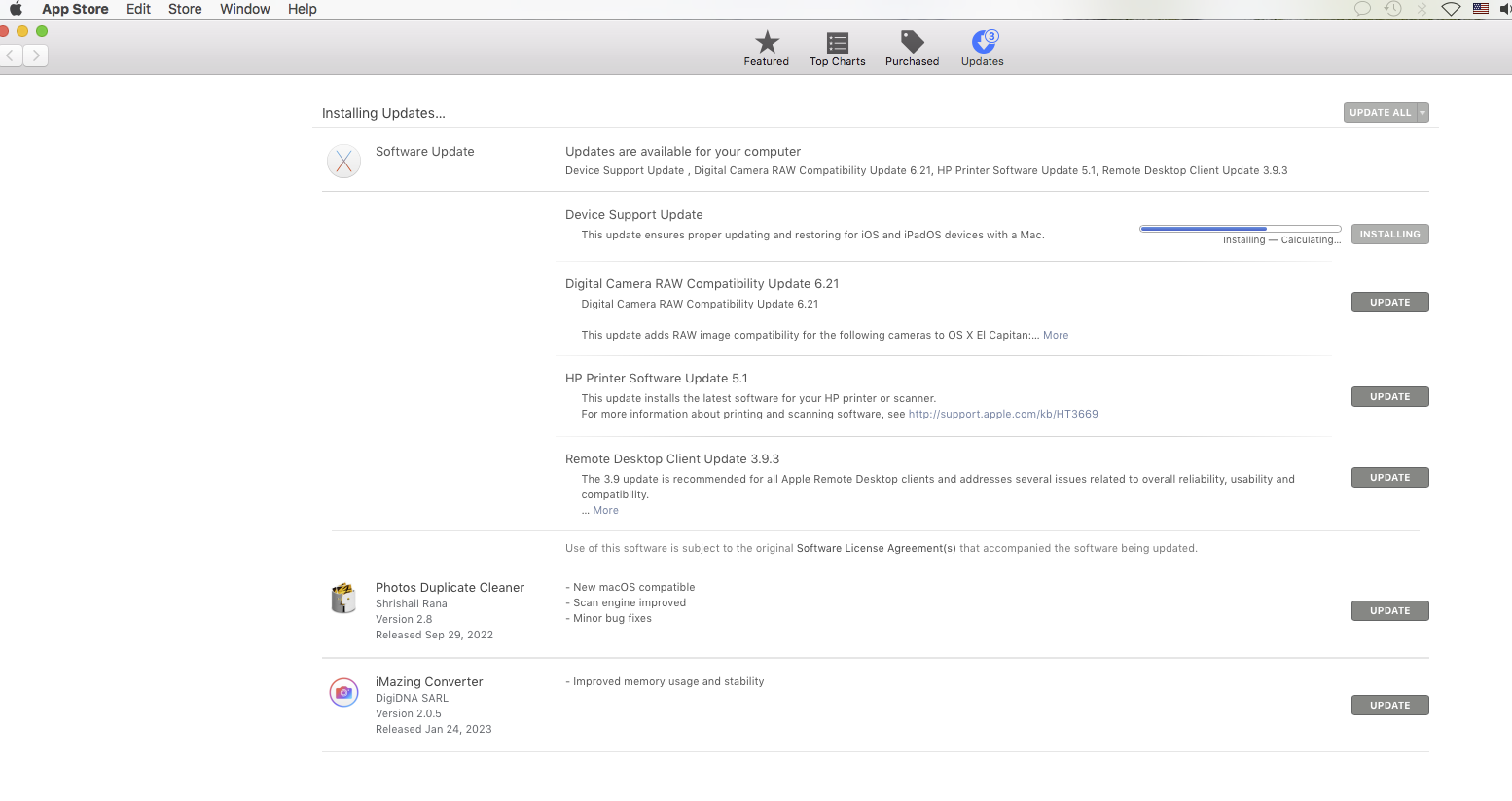
Task: Open the Update All dropdown arrow
Action: click(x=1422, y=113)
